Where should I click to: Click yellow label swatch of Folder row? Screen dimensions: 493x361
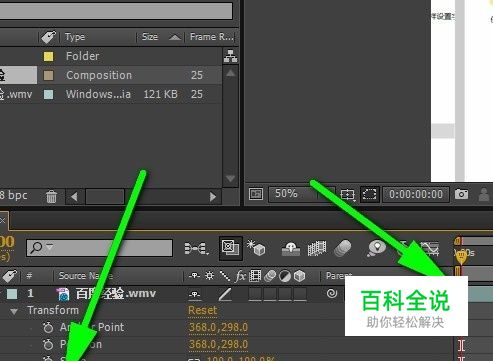click(49, 56)
